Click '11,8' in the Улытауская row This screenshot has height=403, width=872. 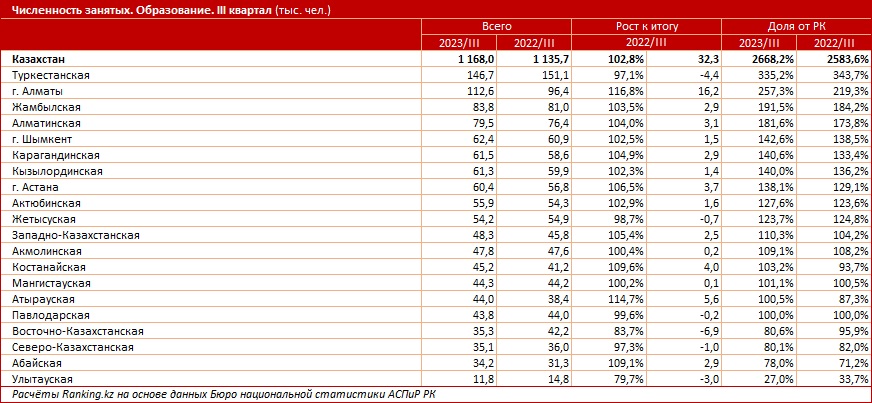(x=484, y=381)
